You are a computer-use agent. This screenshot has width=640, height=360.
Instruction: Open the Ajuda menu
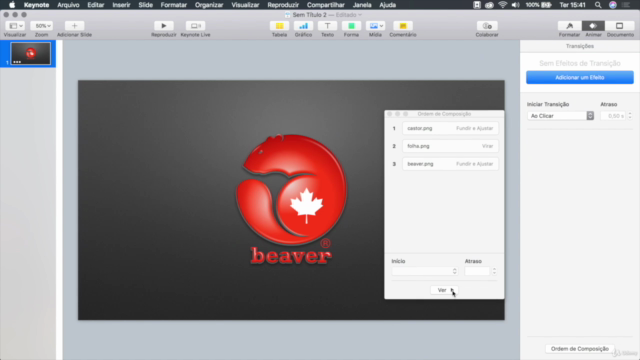tap(387, 5)
